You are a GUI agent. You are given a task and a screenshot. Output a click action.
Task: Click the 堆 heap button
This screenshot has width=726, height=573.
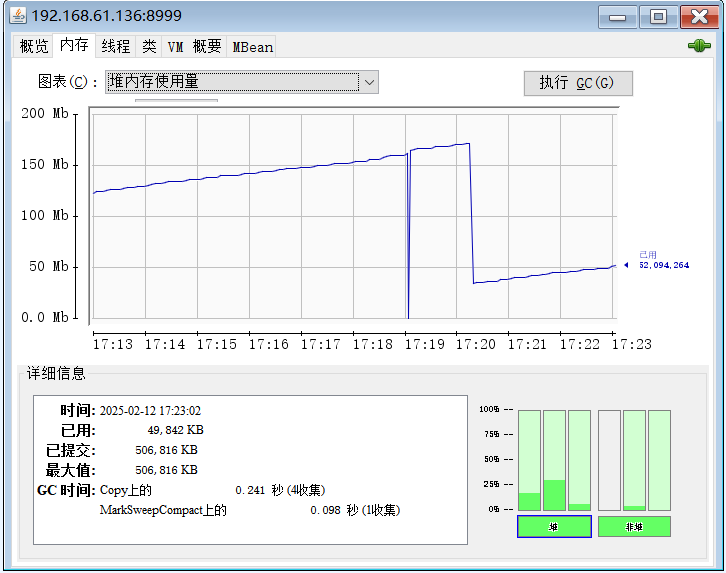tap(554, 526)
